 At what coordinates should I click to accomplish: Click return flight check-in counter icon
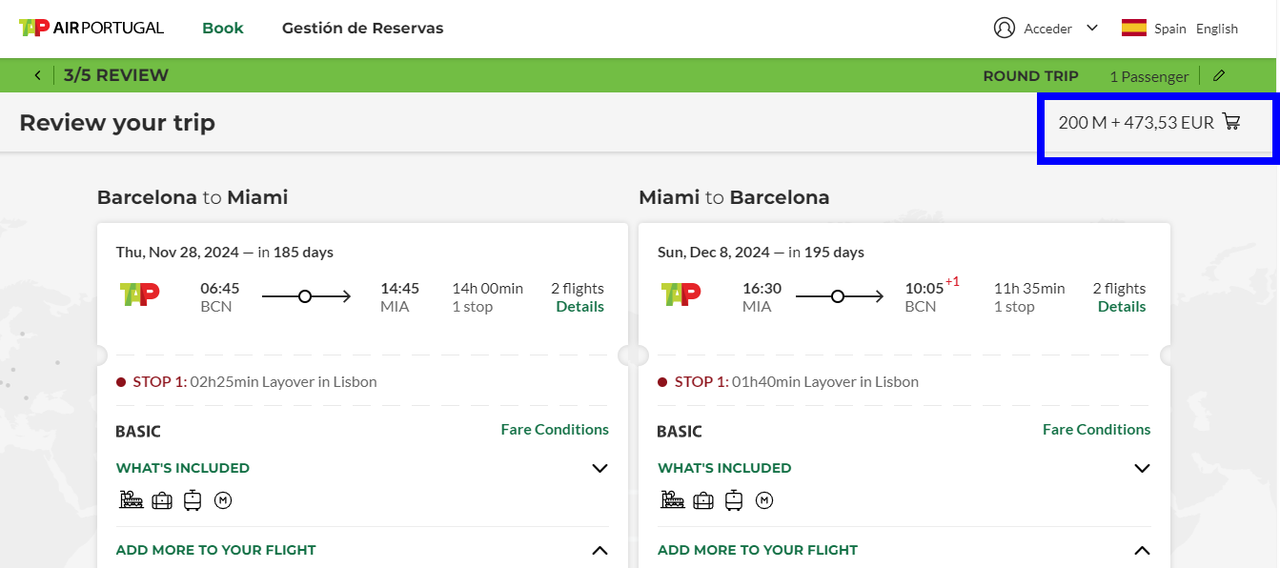tap(673, 500)
